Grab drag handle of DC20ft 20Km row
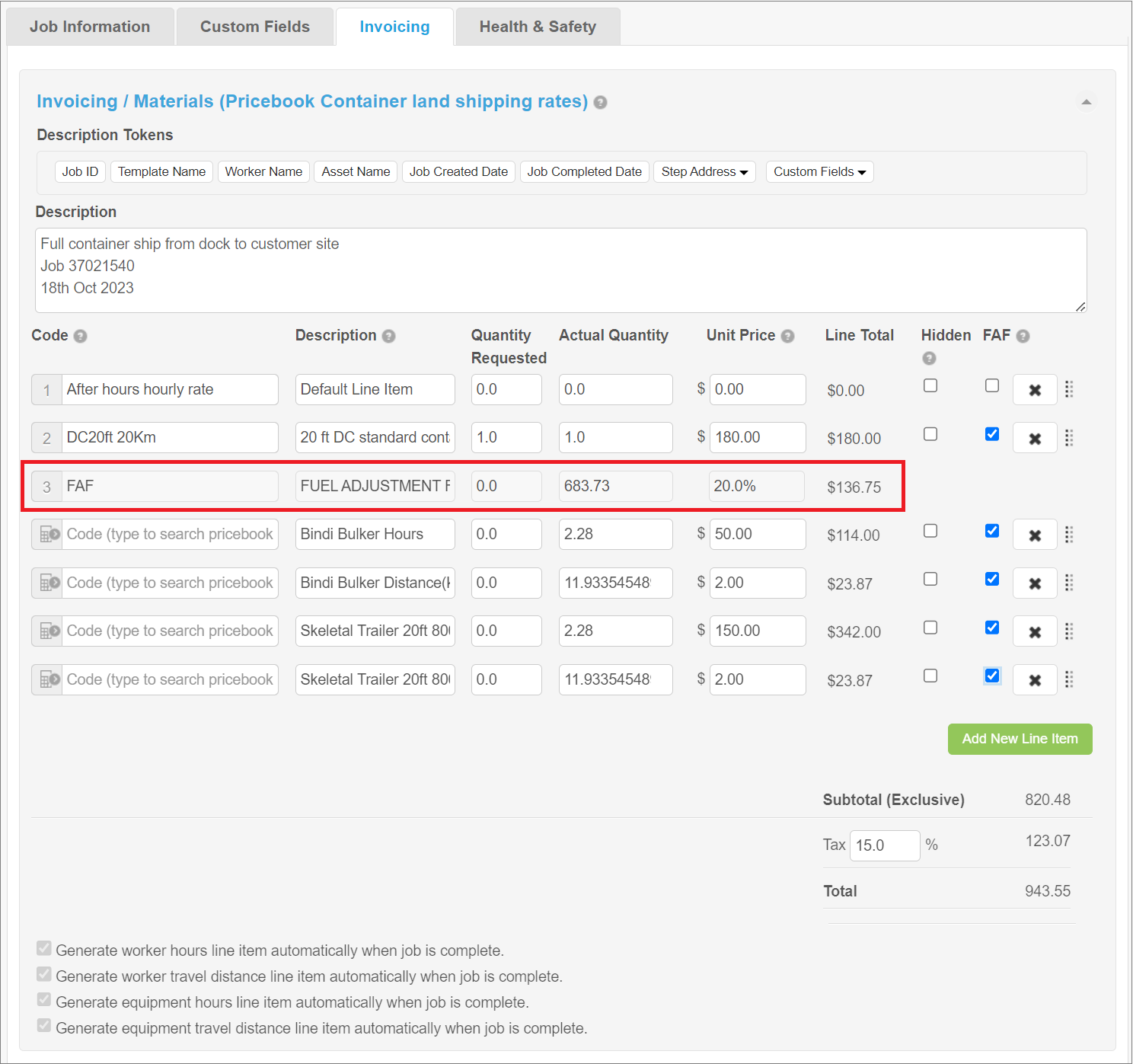The width and height of the screenshot is (1133, 1064). 1069,438
